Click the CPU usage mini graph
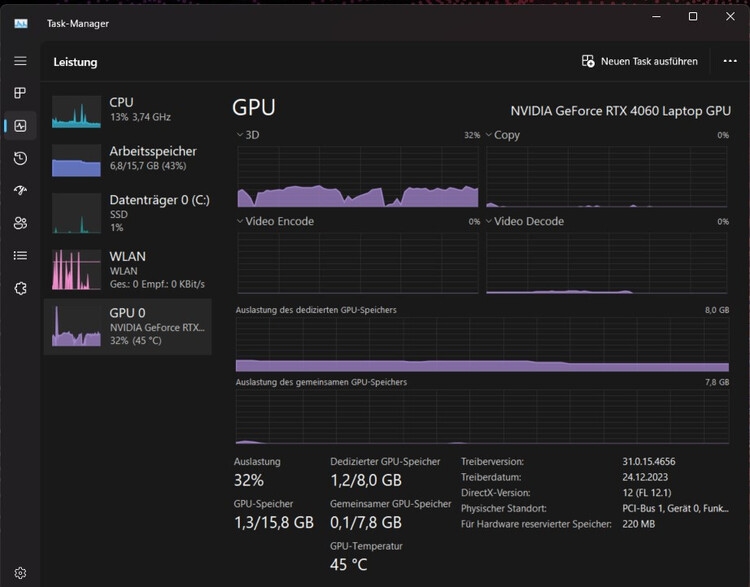This screenshot has height=587, width=750. pos(77,112)
